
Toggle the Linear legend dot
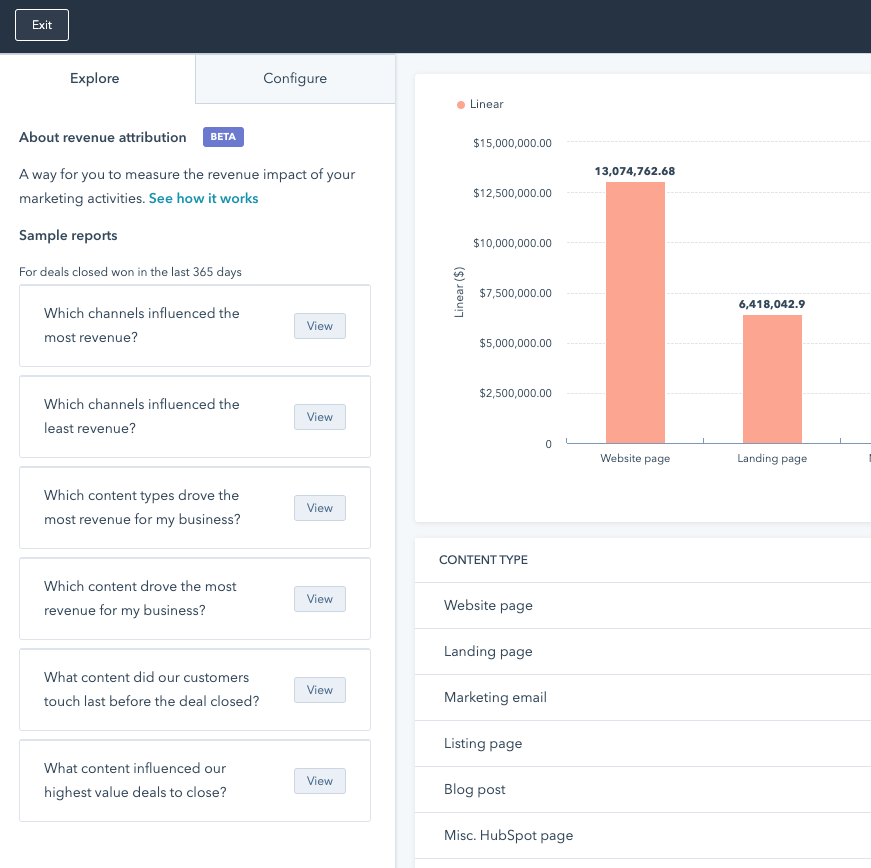pos(461,104)
